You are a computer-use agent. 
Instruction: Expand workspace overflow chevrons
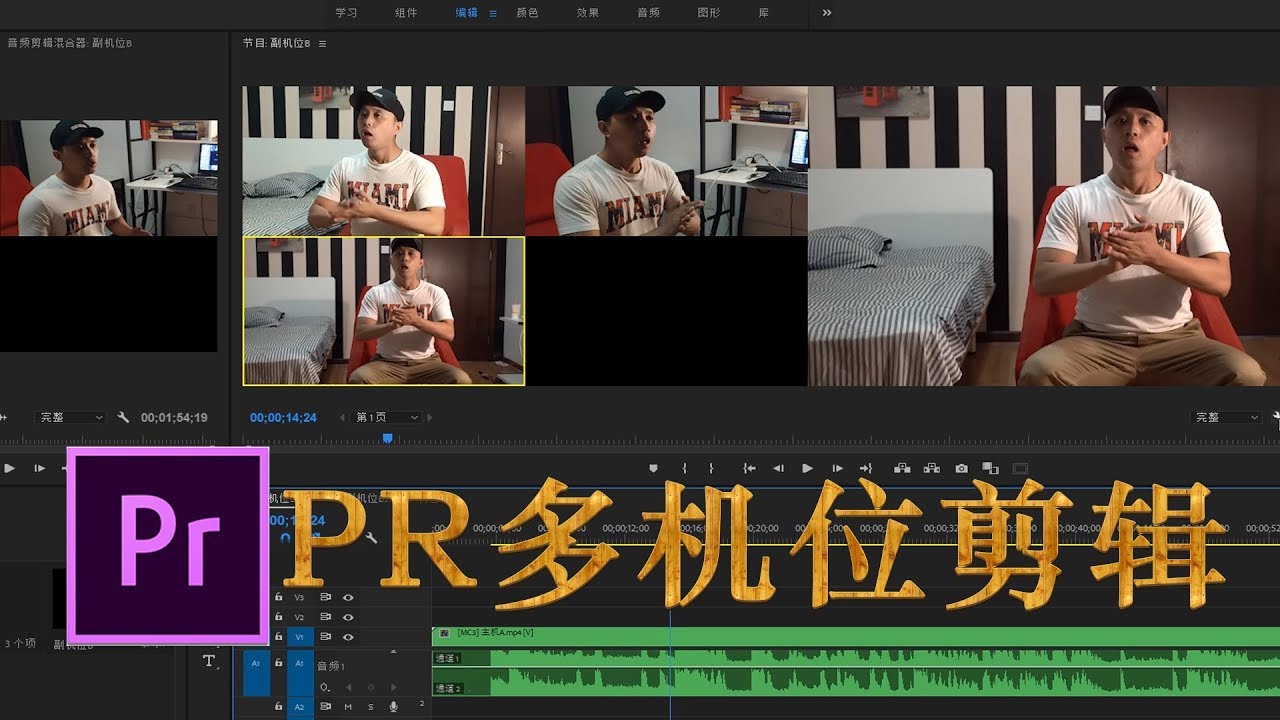click(x=827, y=13)
